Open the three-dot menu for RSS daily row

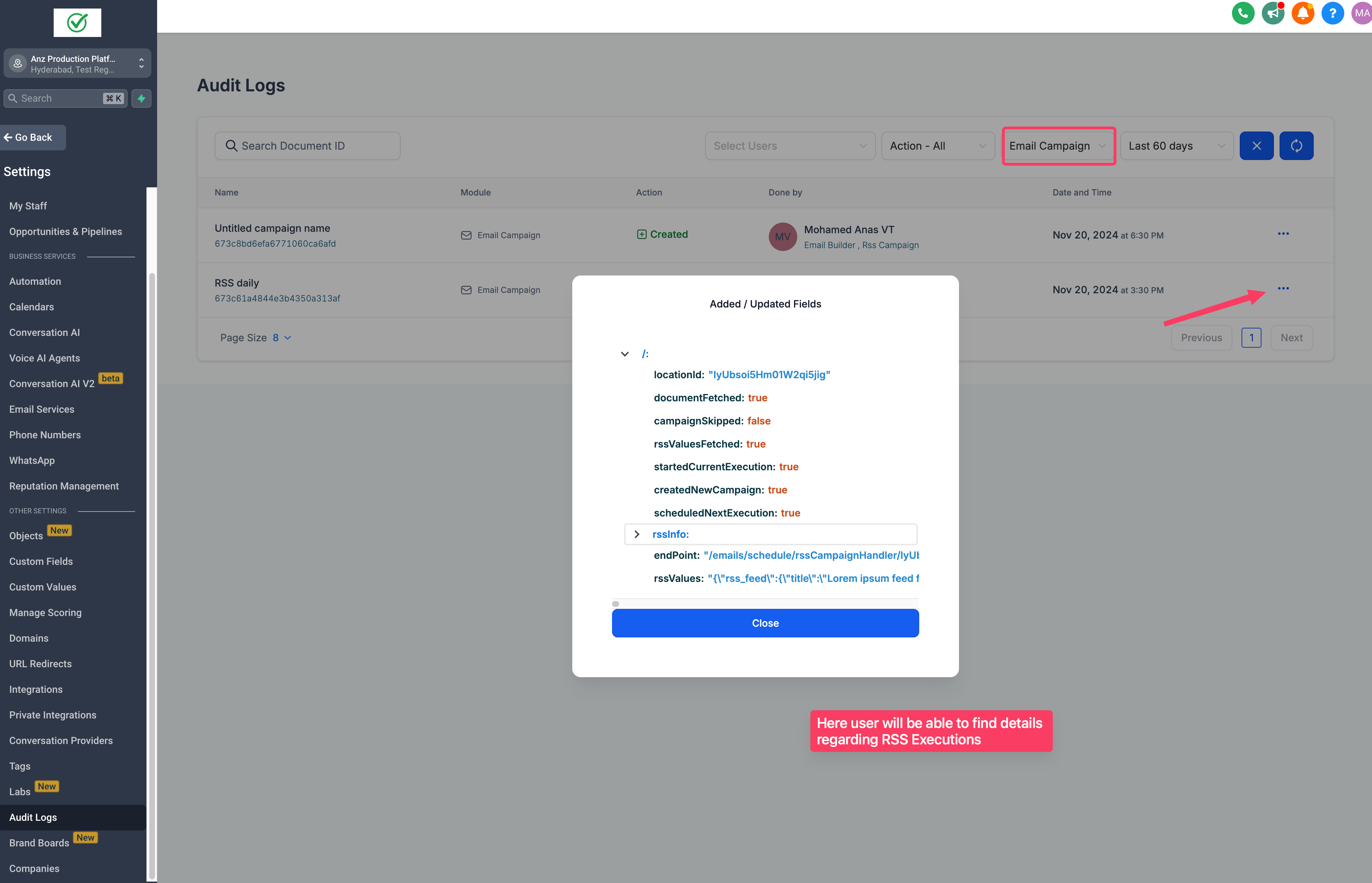[x=1283, y=288]
